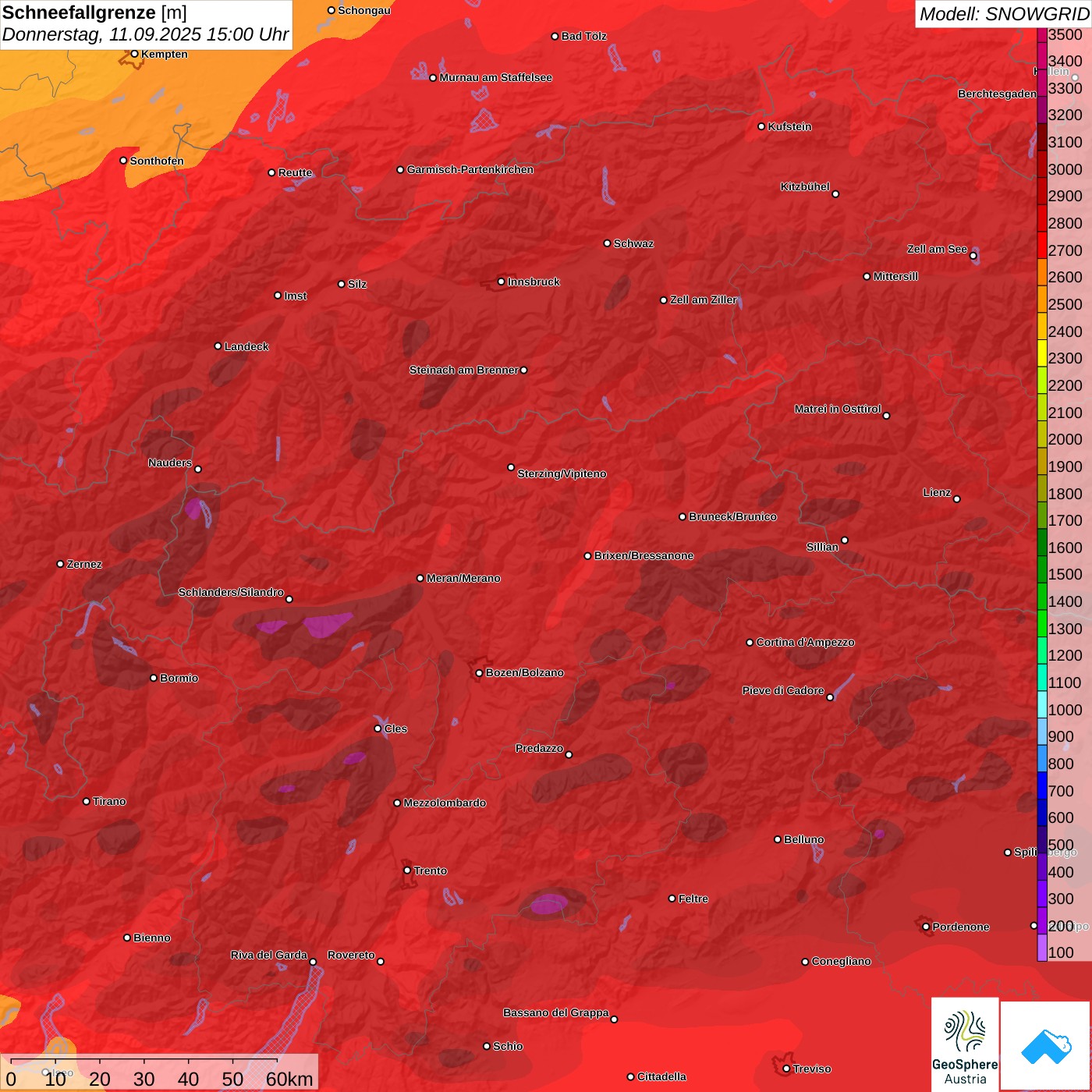
Task: Click the 2700 legend value
Action: point(1065,251)
